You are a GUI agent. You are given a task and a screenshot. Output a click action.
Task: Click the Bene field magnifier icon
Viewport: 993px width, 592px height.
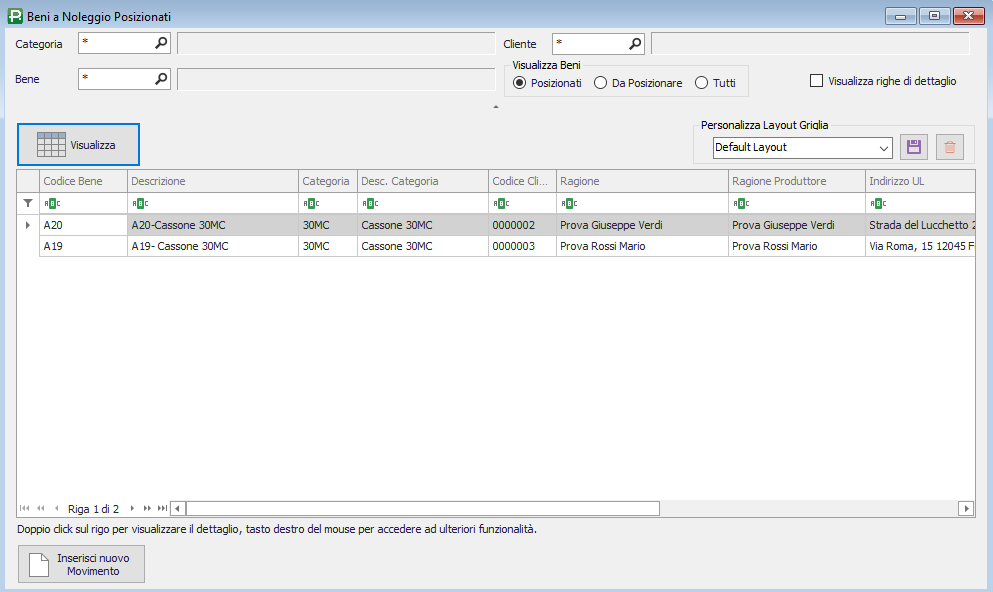click(x=161, y=78)
